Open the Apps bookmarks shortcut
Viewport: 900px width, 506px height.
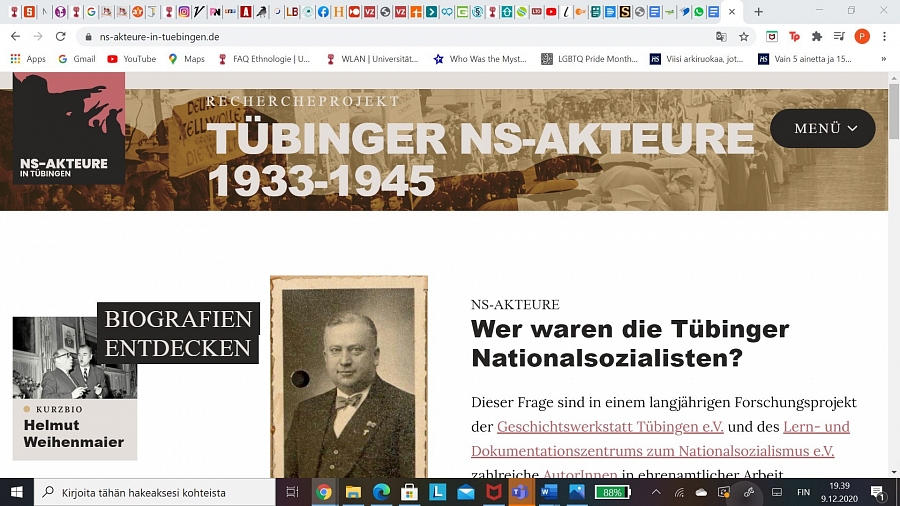click(28, 59)
